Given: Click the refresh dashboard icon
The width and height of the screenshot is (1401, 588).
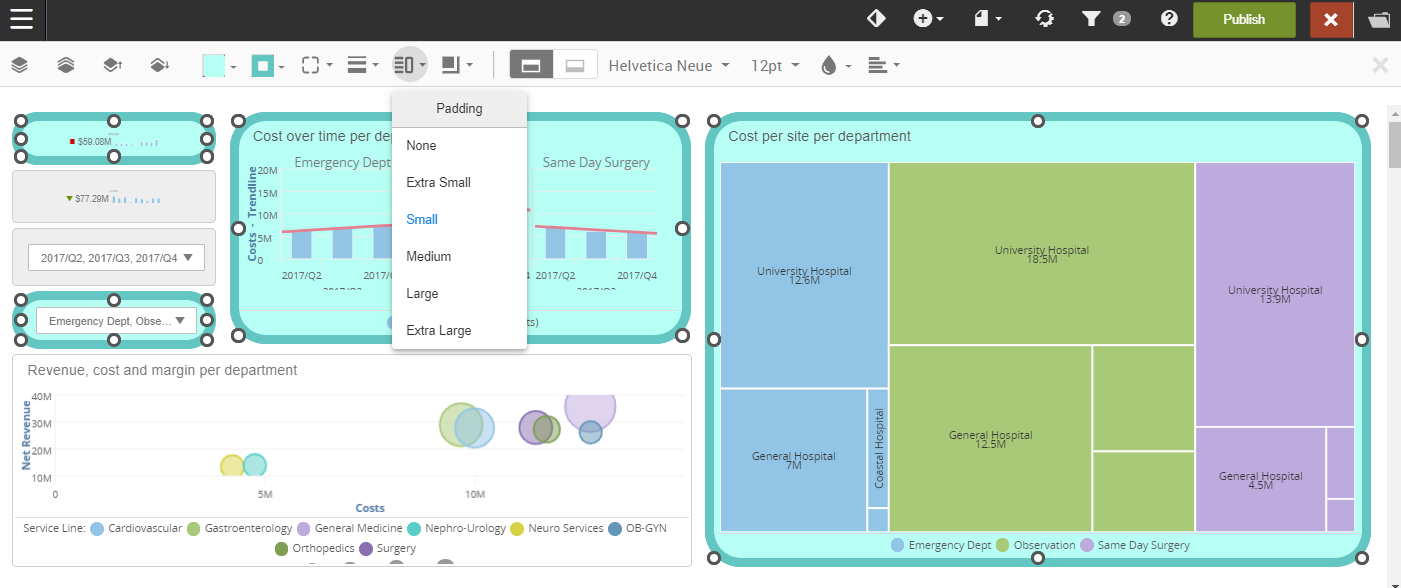Looking at the screenshot, I should (1044, 19).
